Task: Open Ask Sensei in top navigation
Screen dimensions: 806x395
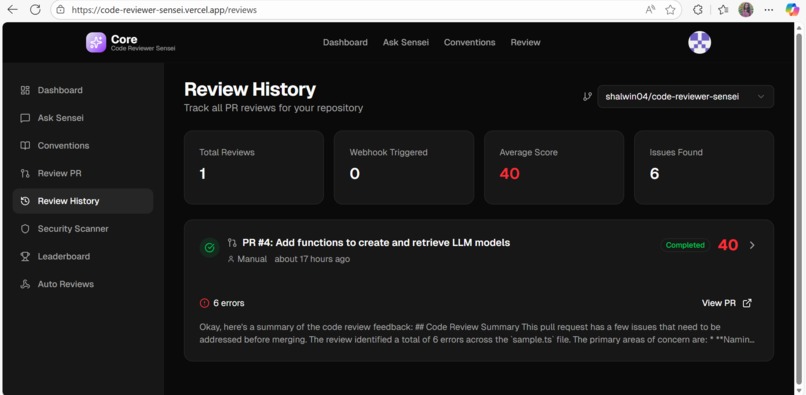Action: click(406, 42)
